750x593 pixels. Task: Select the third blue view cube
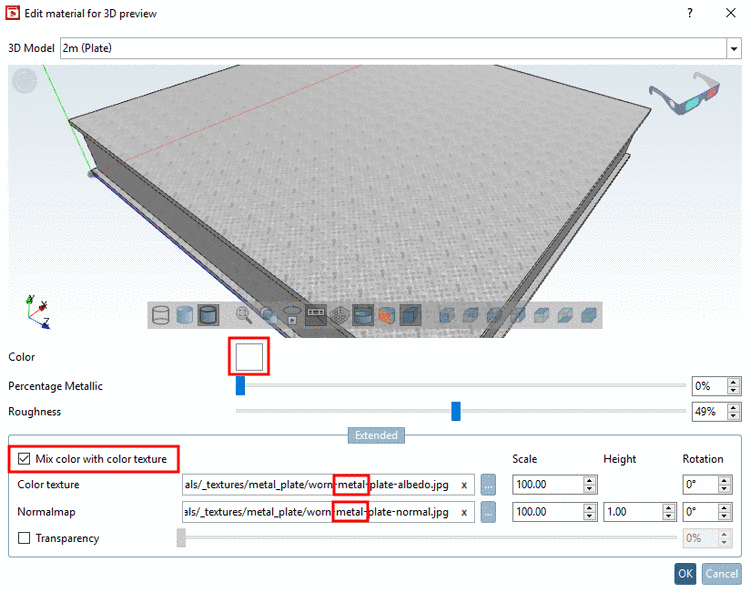coord(494,316)
